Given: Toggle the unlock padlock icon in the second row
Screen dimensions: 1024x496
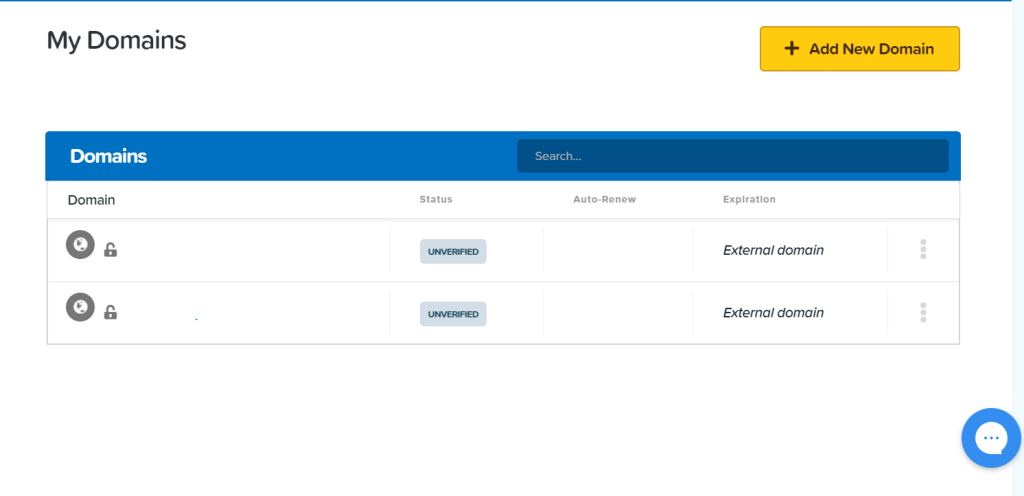Looking at the screenshot, I should (x=111, y=312).
